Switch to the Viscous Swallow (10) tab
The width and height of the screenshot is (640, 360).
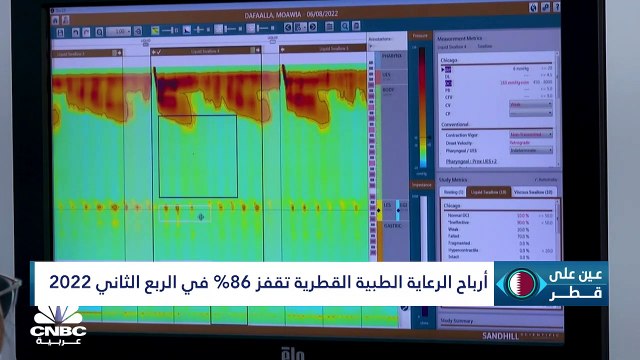point(533,192)
